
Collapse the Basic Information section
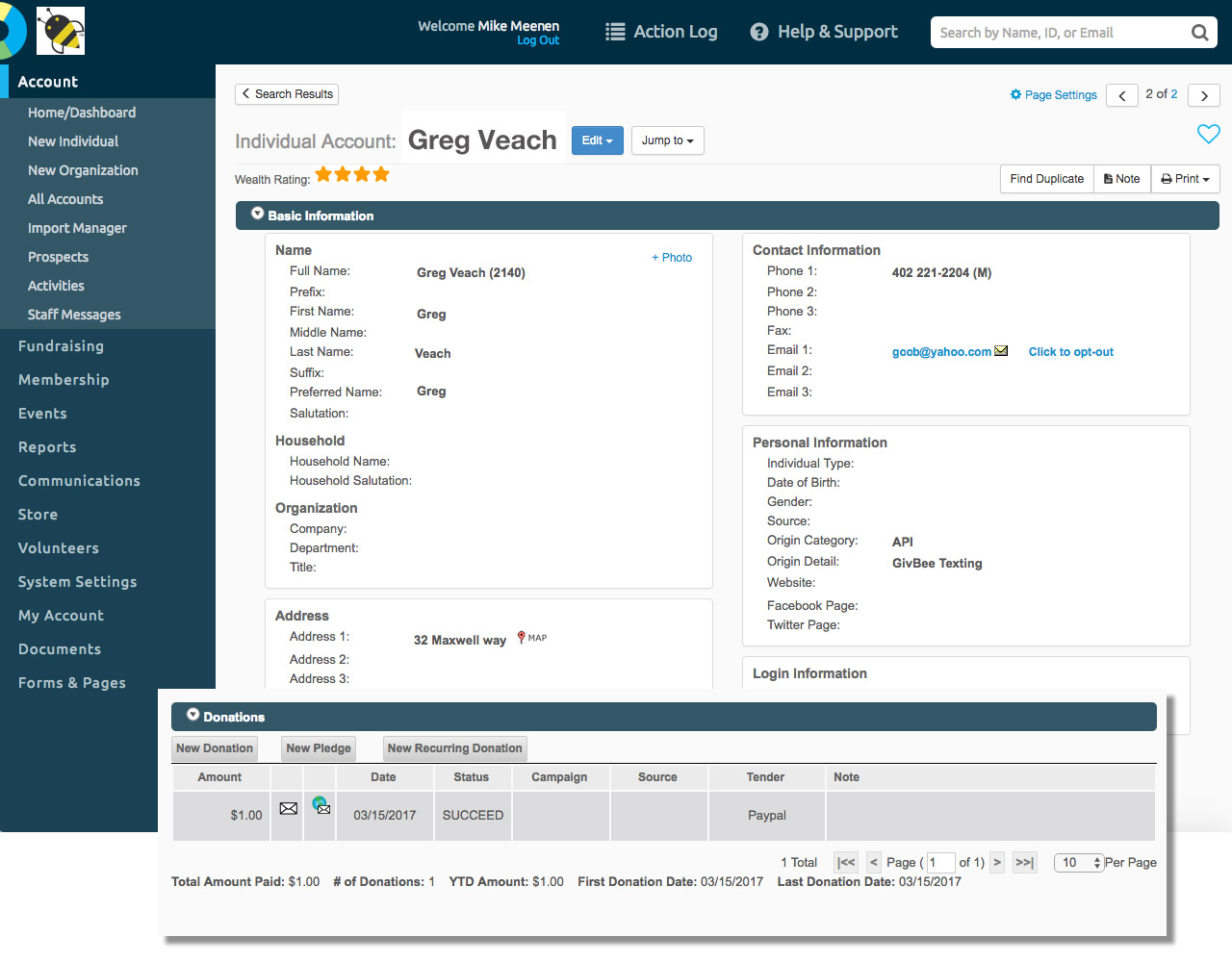[x=258, y=214]
